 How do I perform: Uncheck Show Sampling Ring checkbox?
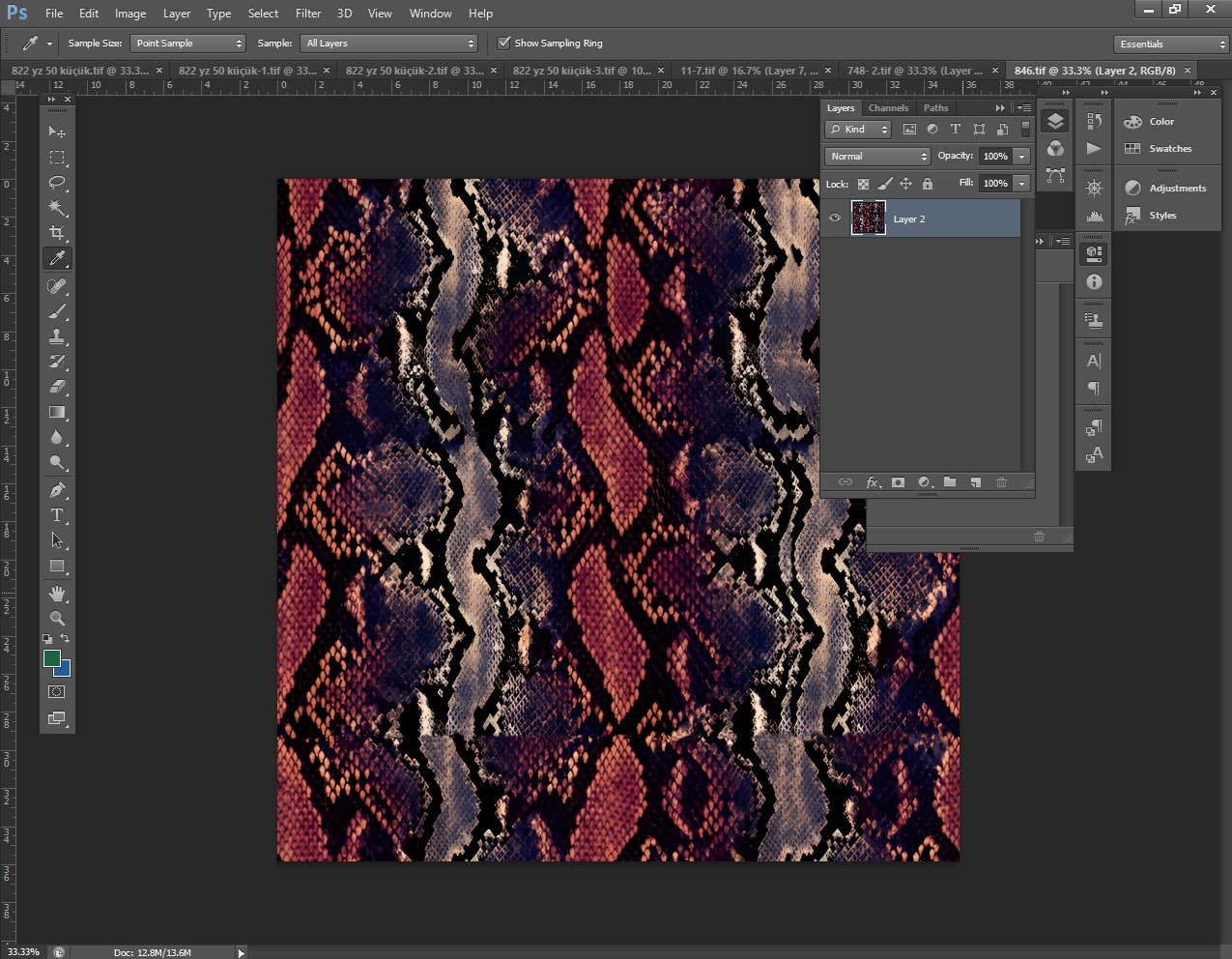(x=503, y=44)
